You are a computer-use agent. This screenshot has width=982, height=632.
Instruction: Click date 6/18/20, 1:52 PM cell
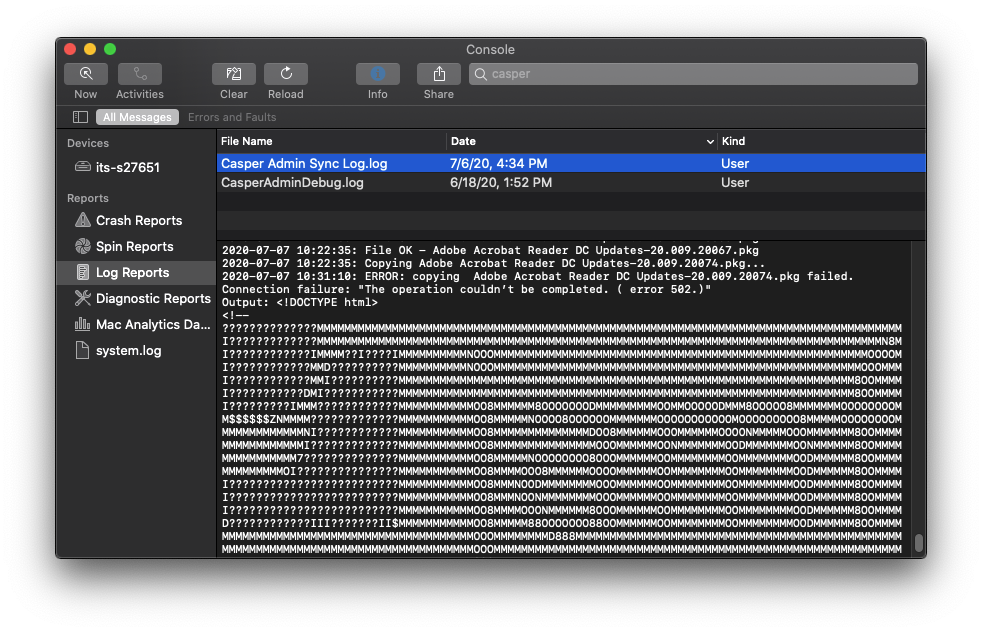pos(501,183)
